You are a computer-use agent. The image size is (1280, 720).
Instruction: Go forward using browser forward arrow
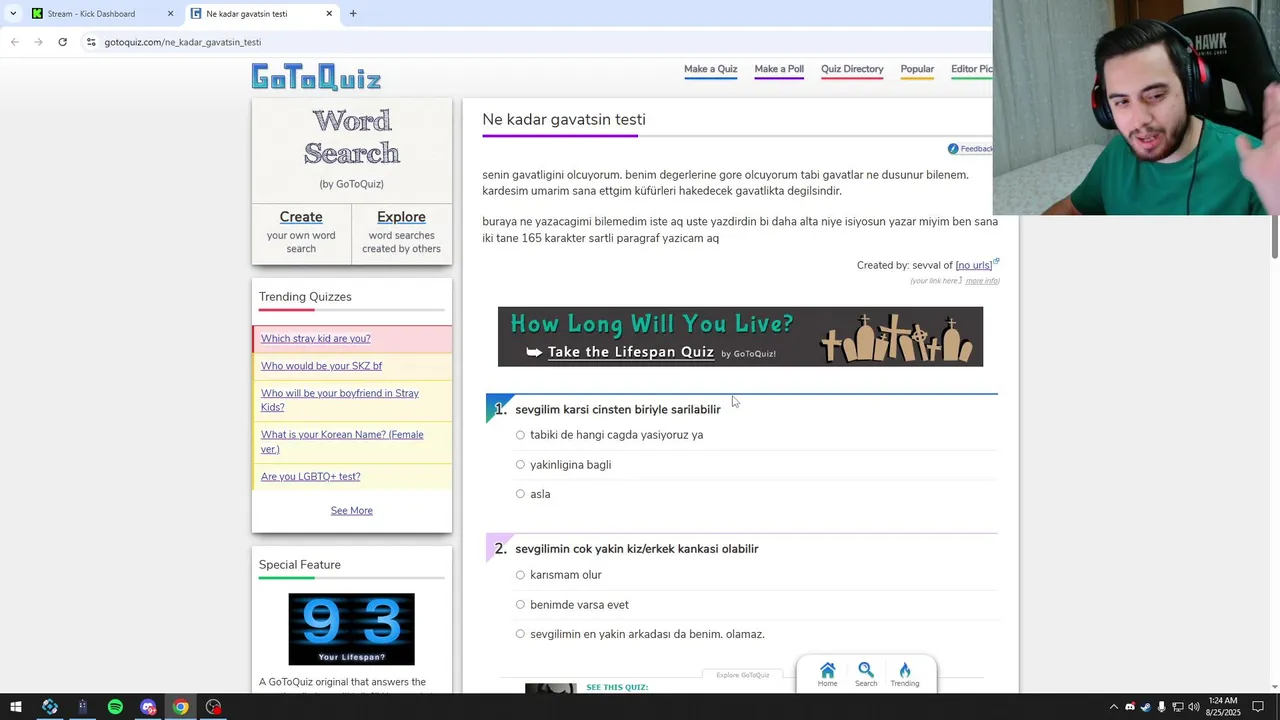coord(39,42)
